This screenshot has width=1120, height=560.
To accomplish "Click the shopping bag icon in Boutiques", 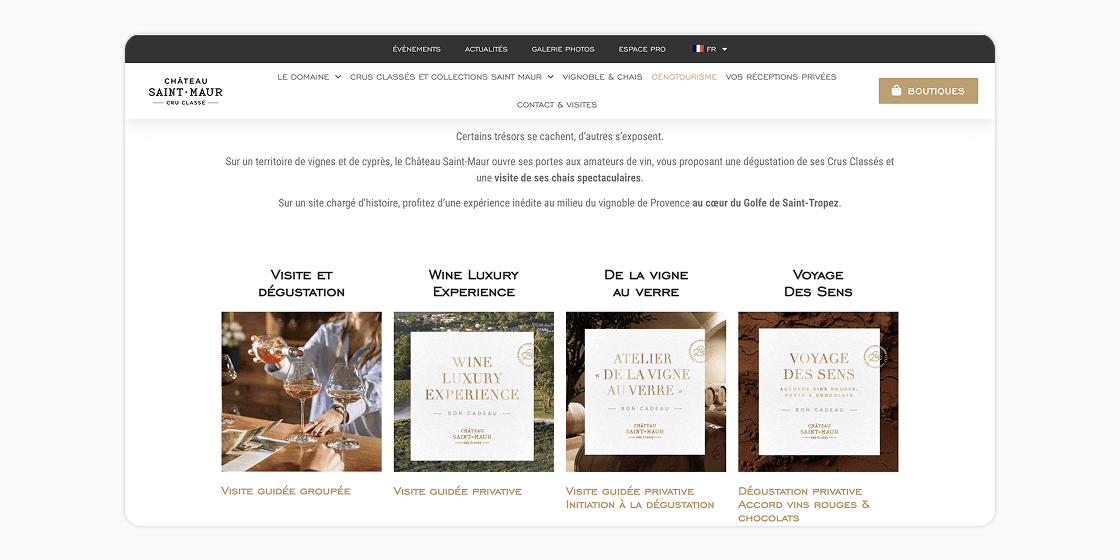I will [896, 91].
